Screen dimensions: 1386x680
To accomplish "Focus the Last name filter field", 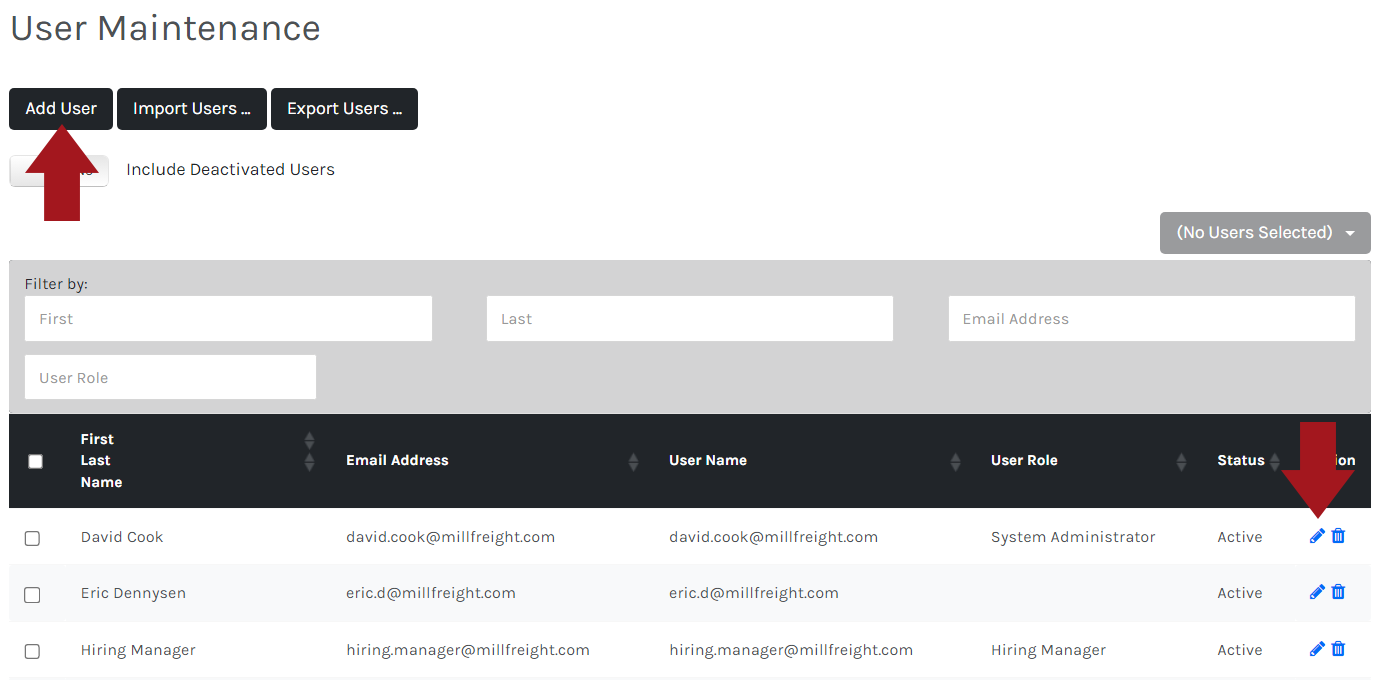I will click(690, 319).
